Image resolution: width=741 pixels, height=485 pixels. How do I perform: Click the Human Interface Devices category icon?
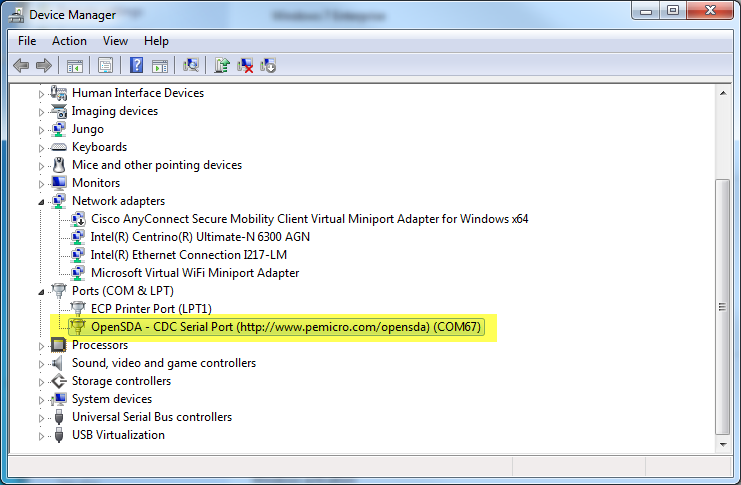click(x=59, y=93)
